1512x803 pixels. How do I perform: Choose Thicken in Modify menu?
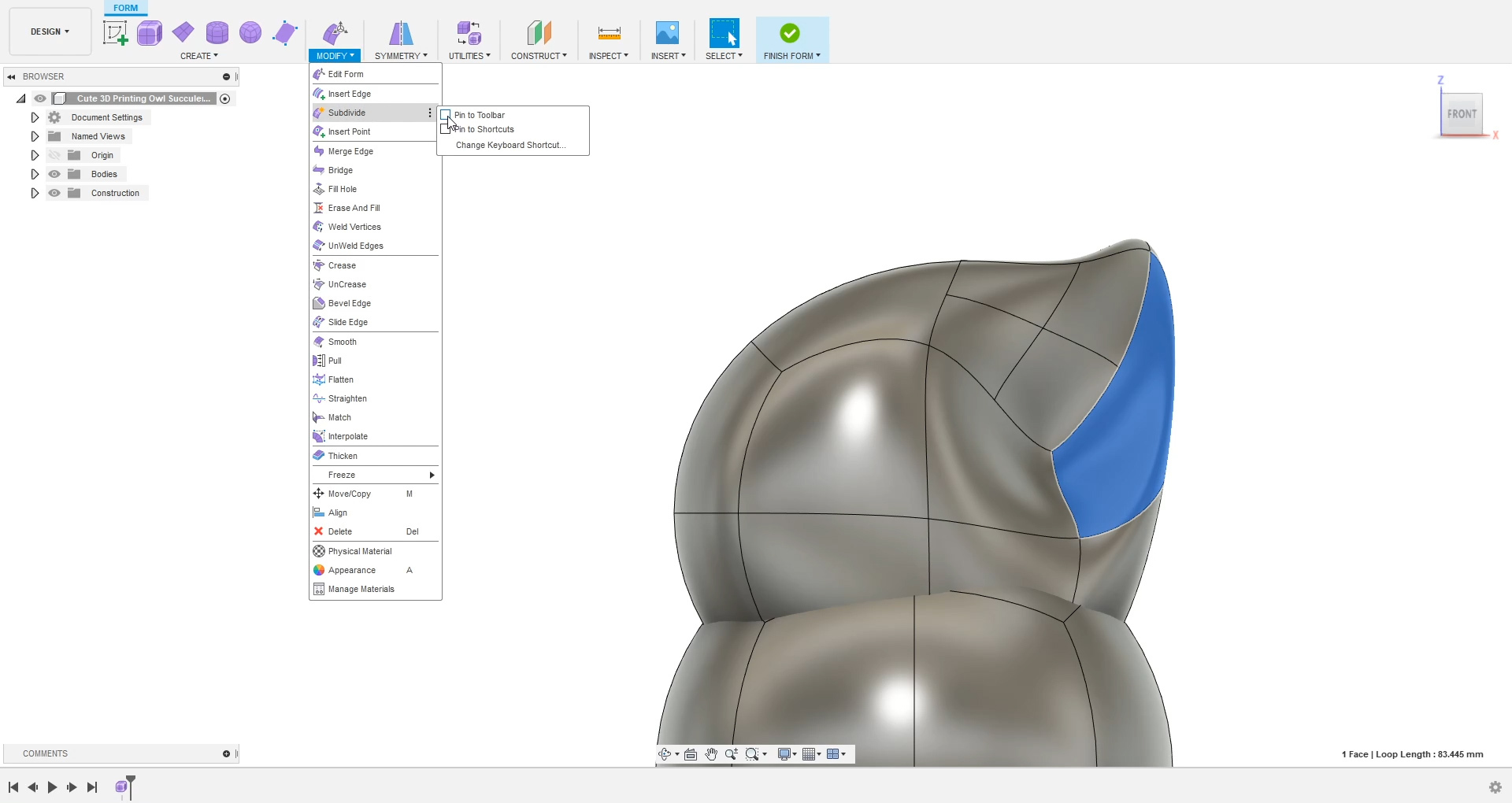[376, 456]
